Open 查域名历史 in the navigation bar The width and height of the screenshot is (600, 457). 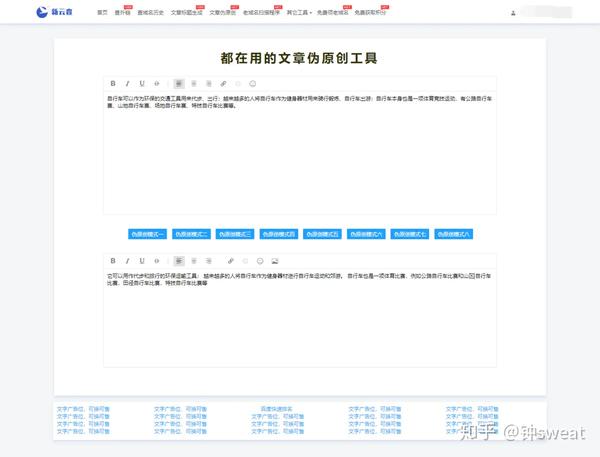click(x=150, y=12)
